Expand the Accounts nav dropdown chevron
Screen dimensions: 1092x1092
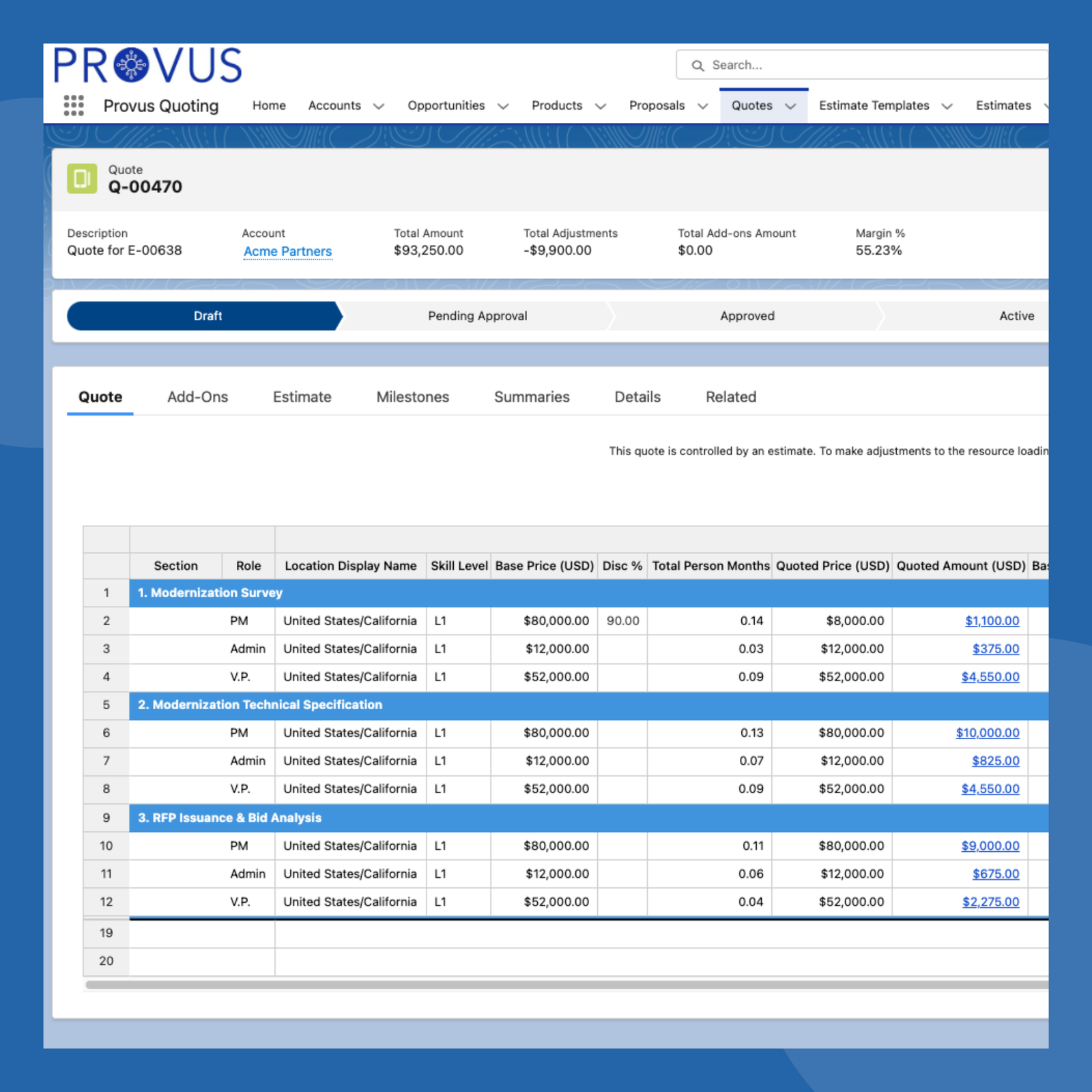379,106
